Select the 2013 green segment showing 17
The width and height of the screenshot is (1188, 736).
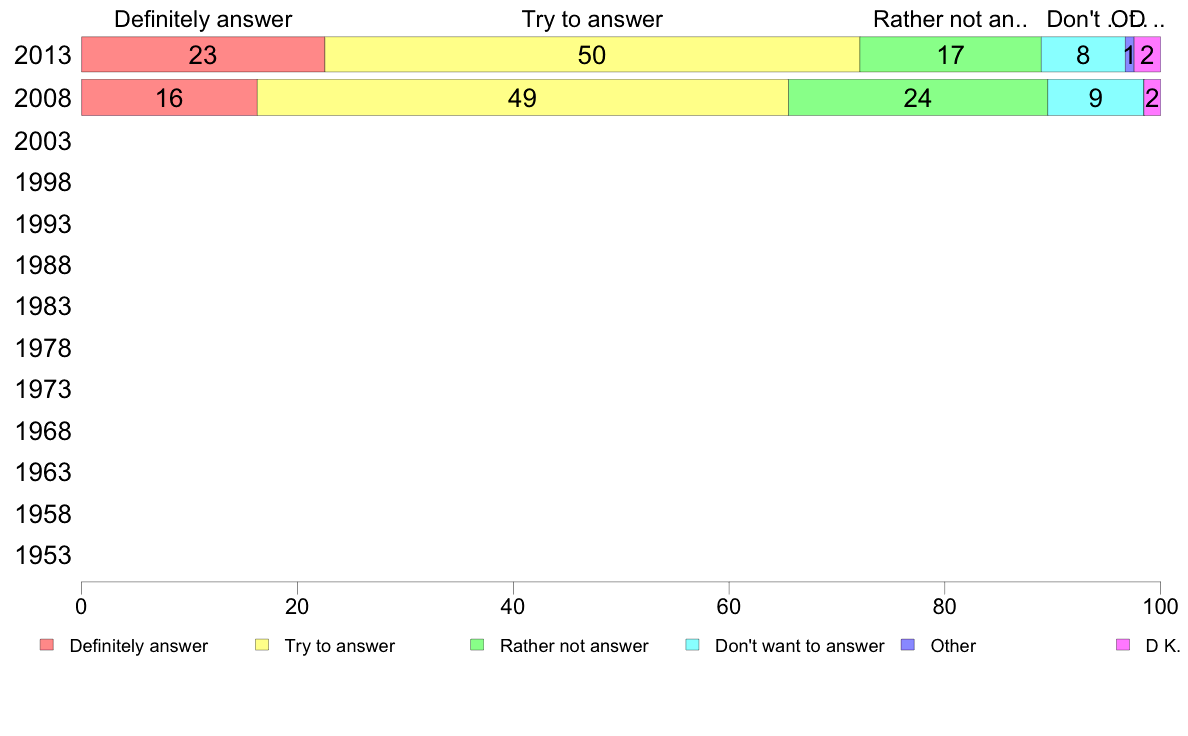click(x=951, y=55)
